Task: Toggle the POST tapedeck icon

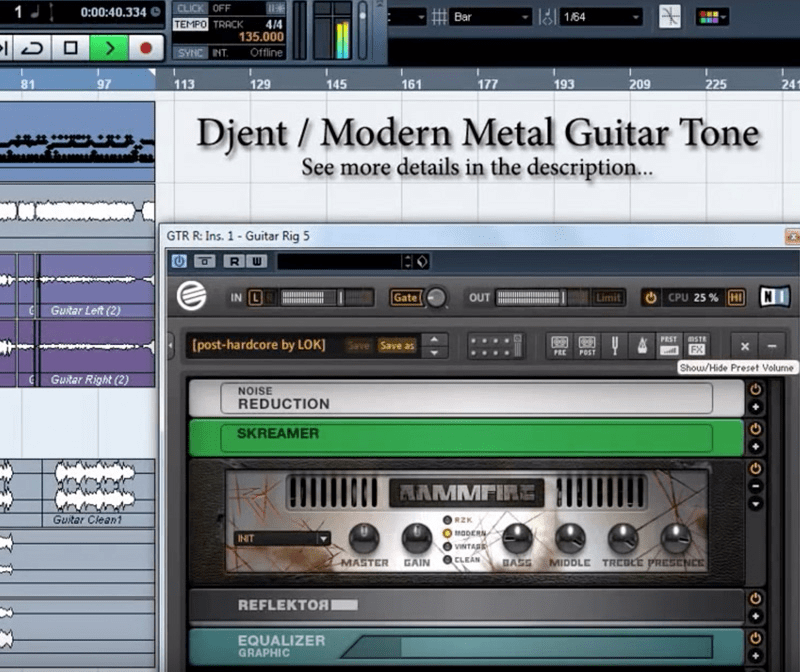Action: tap(587, 346)
